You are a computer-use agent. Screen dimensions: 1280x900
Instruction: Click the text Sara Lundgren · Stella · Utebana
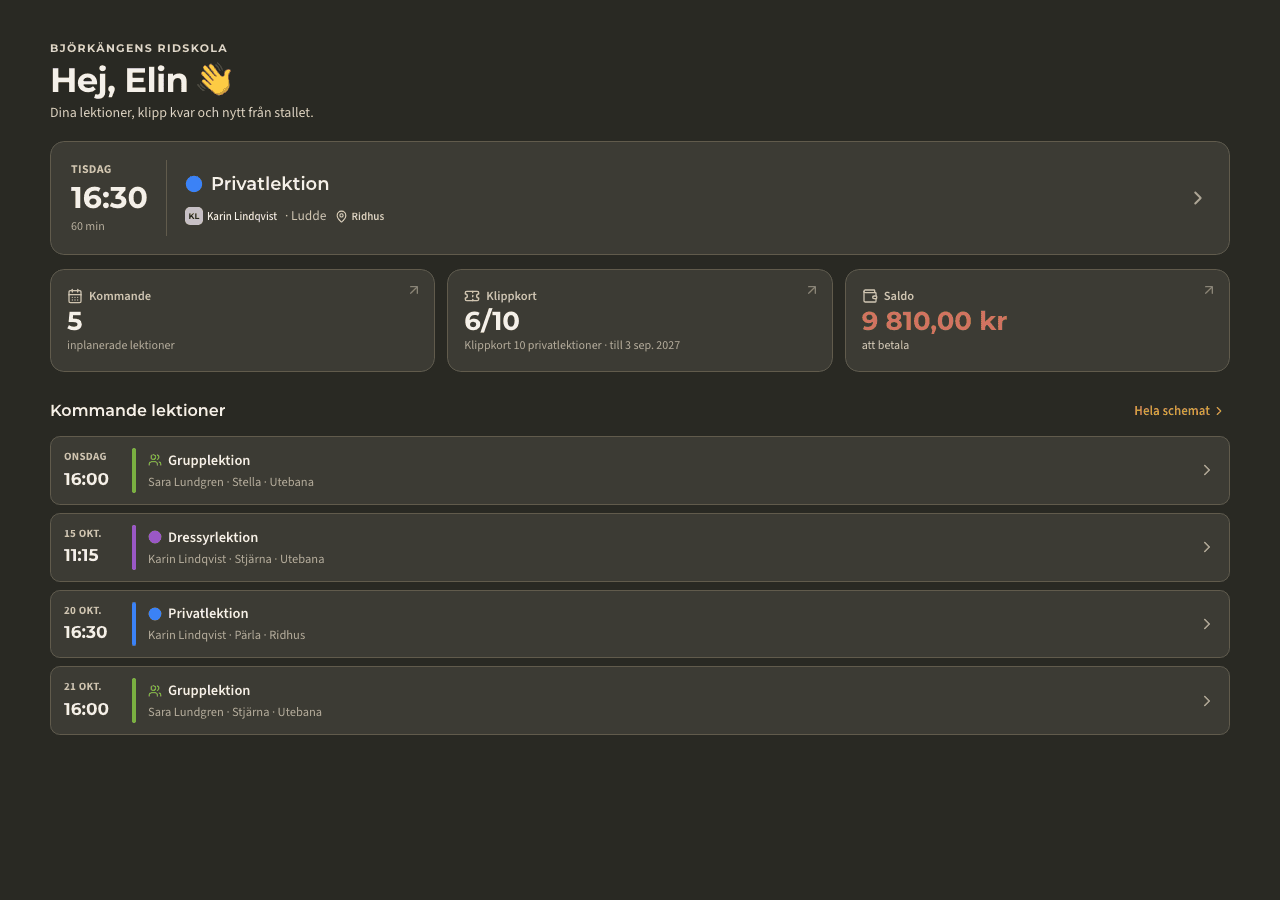pyautogui.click(x=231, y=482)
